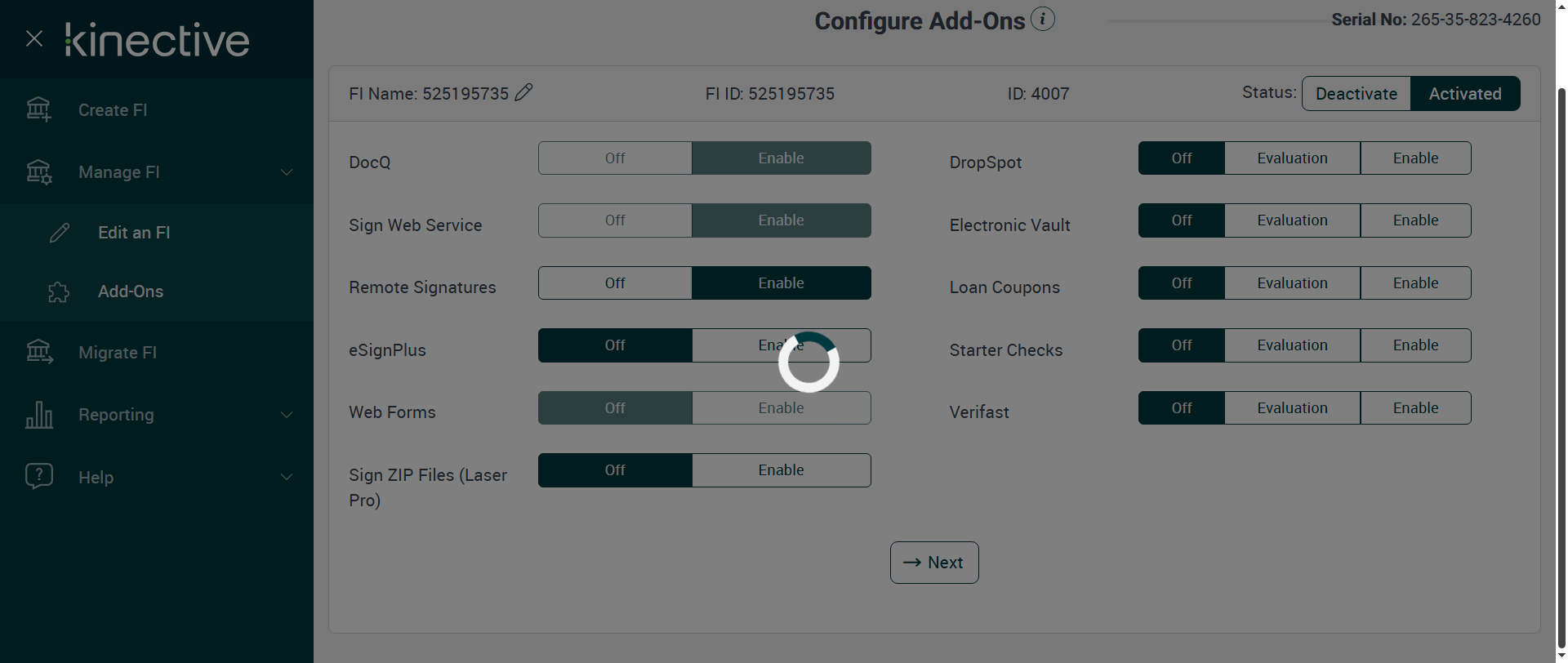Click the Next button
The width and height of the screenshot is (1568, 663).
933,563
